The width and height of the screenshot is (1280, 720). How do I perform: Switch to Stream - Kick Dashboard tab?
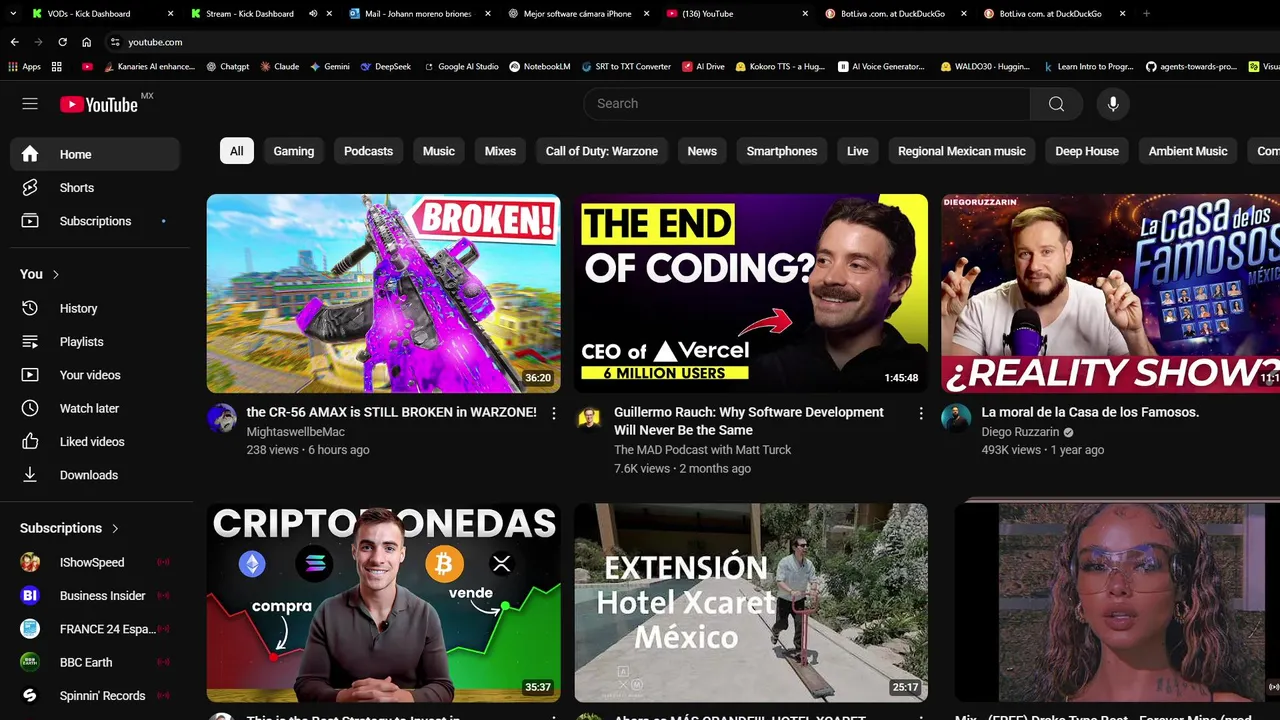tap(260, 14)
